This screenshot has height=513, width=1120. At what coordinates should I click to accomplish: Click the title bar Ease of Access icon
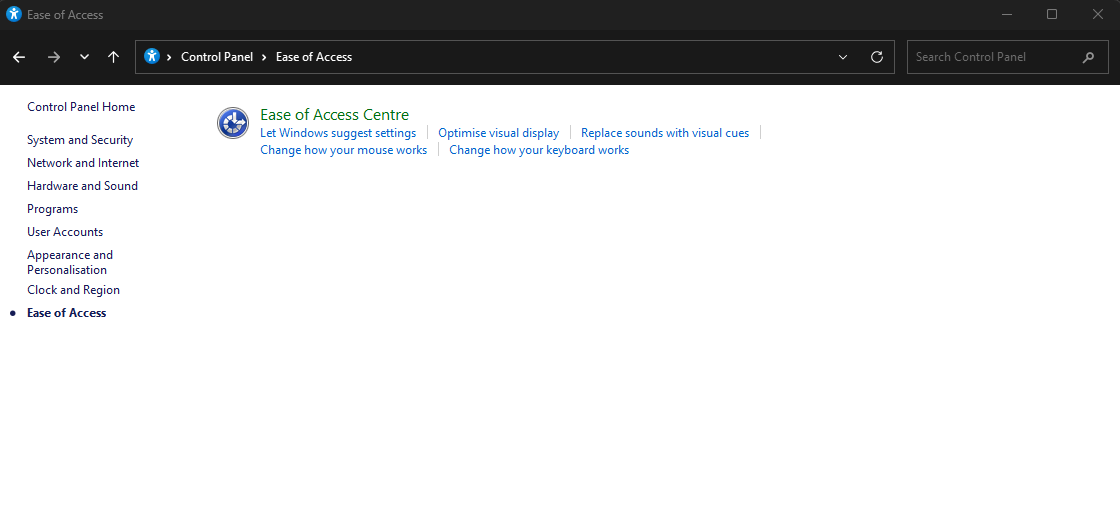click(14, 14)
